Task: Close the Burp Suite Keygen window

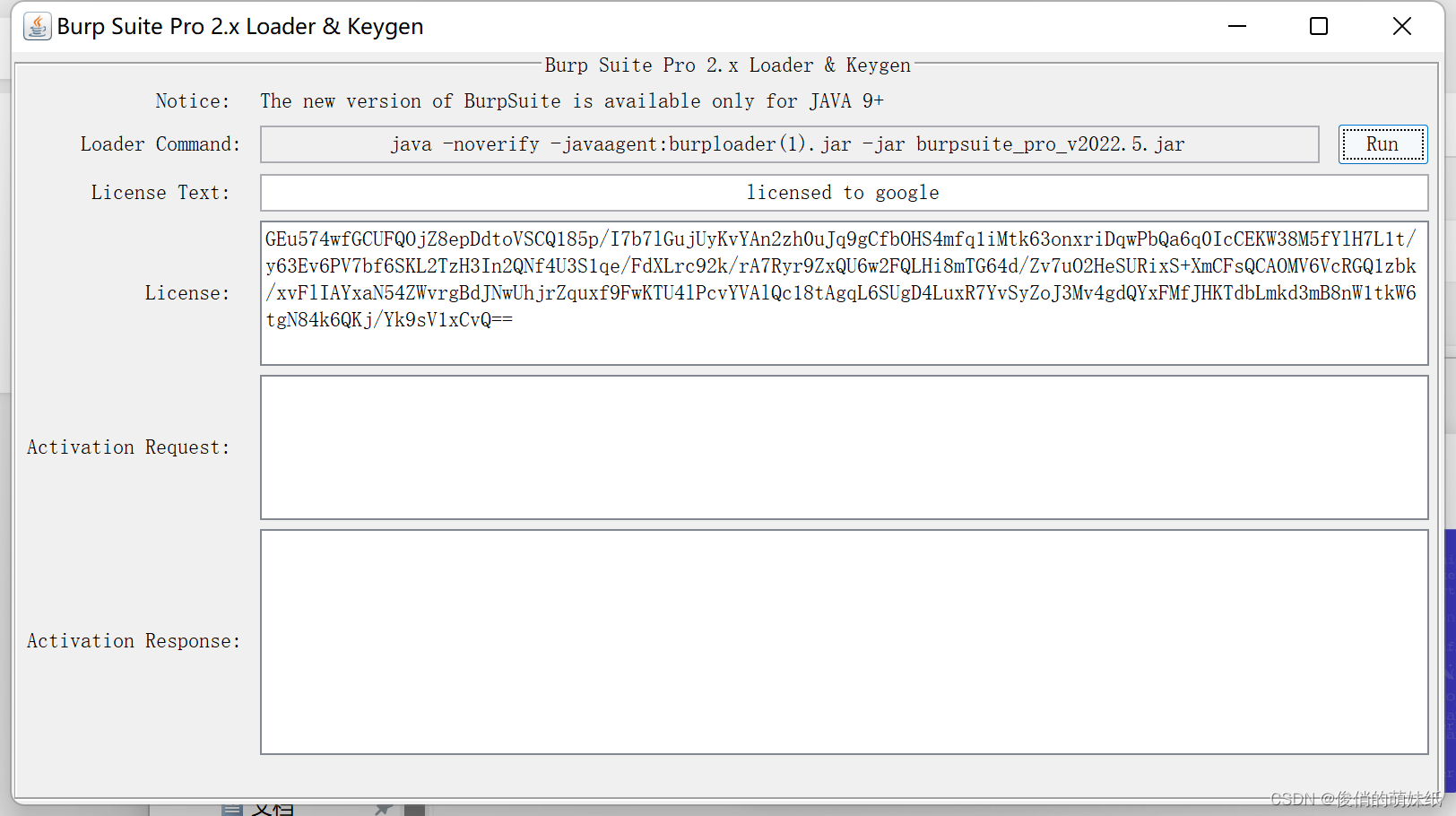Action: 1402,26
